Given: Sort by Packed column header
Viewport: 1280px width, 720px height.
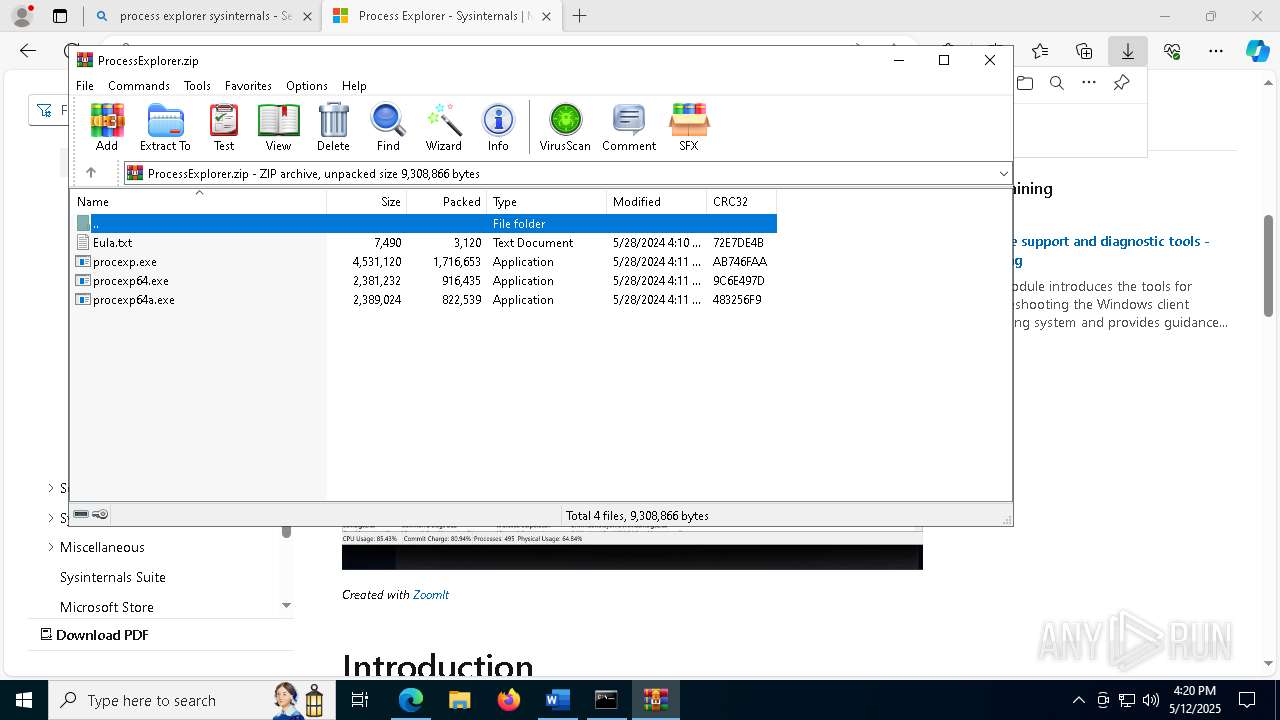Looking at the screenshot, I should 447,202.
